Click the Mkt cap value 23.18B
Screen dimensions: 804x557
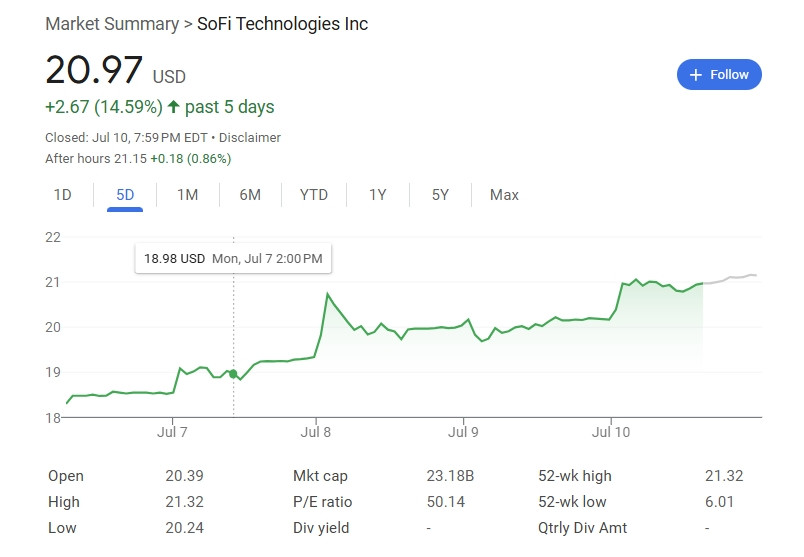[x=450, y=476]
